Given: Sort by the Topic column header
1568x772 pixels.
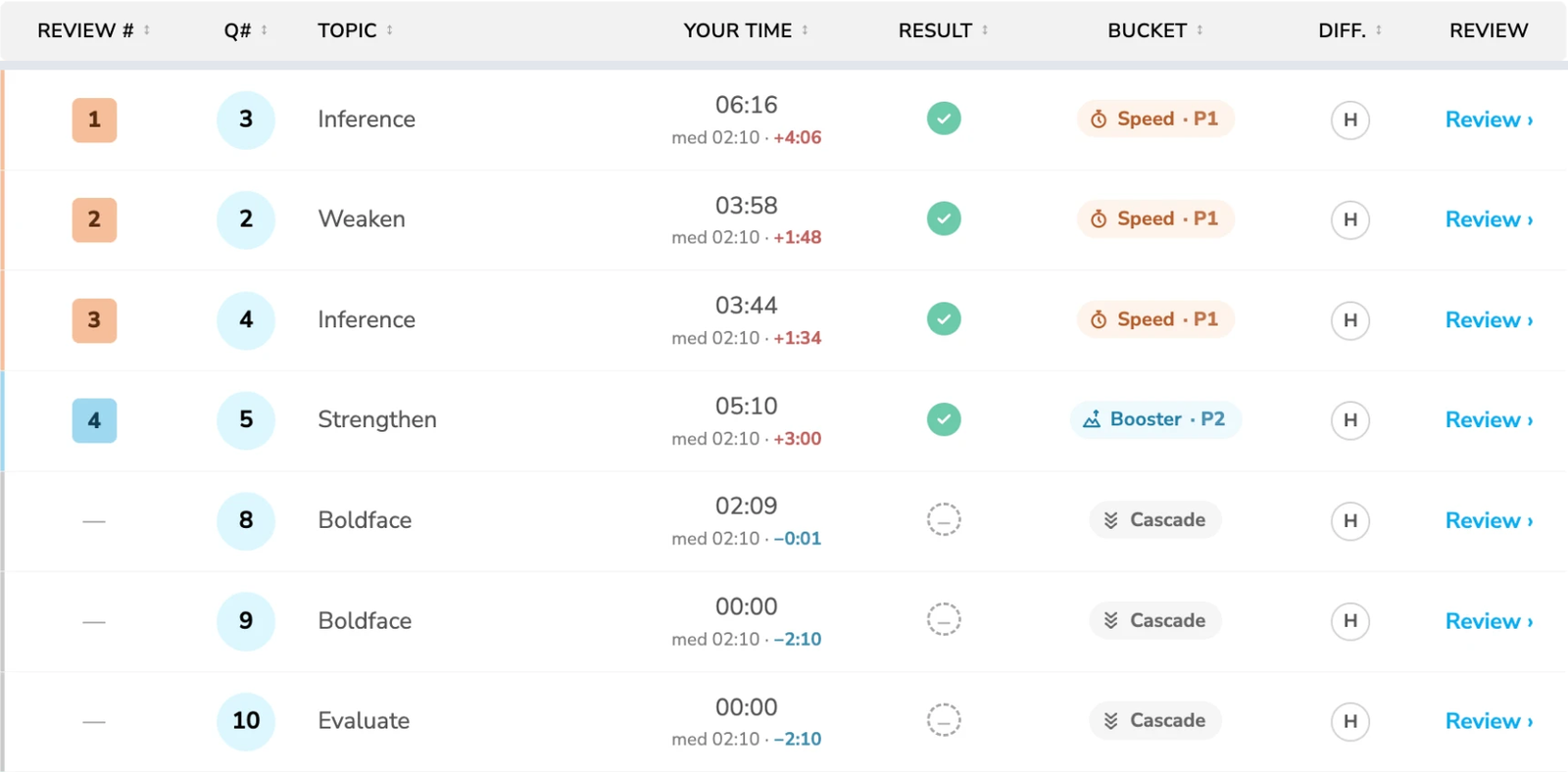Looking at the screenshot, I should point(355,30).
